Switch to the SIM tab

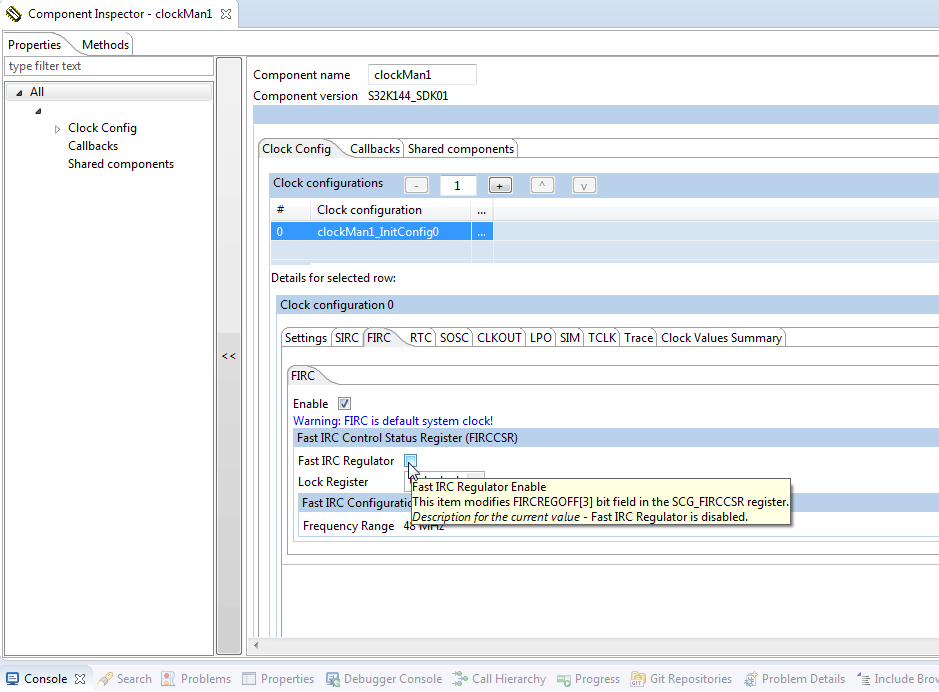(x=570, y=338)
